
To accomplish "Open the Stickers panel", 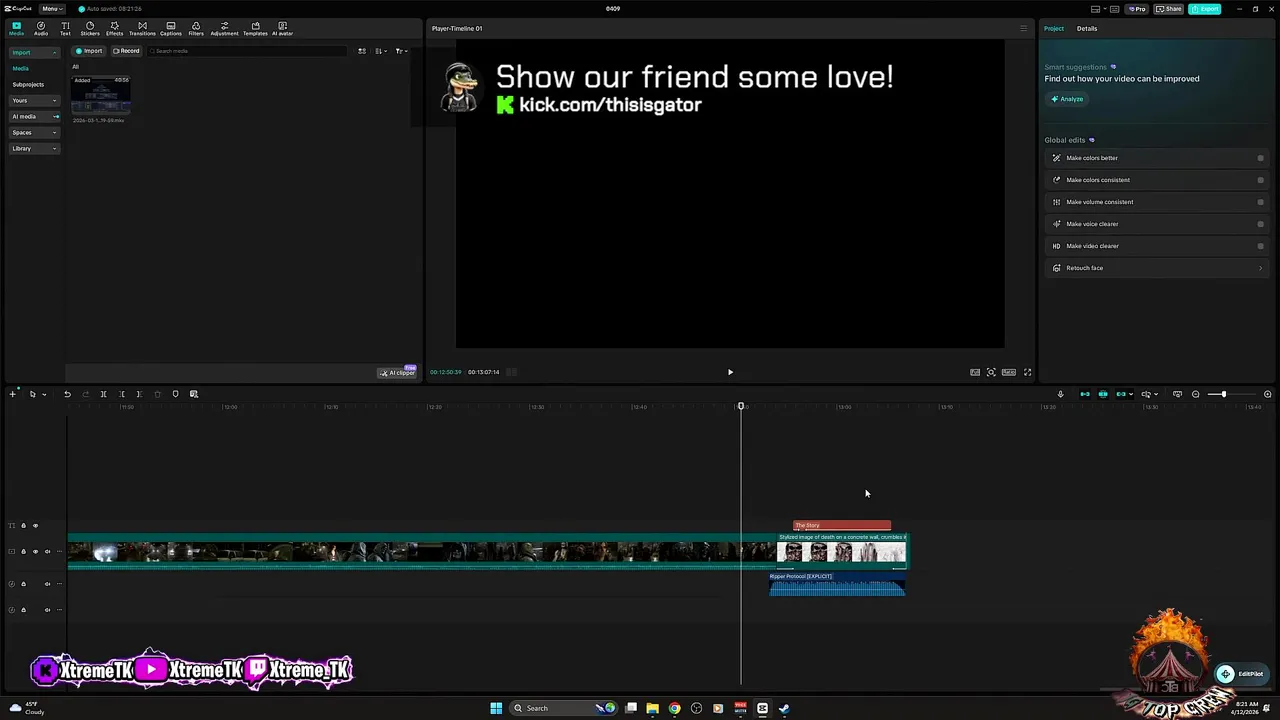I will coord(90,28).
